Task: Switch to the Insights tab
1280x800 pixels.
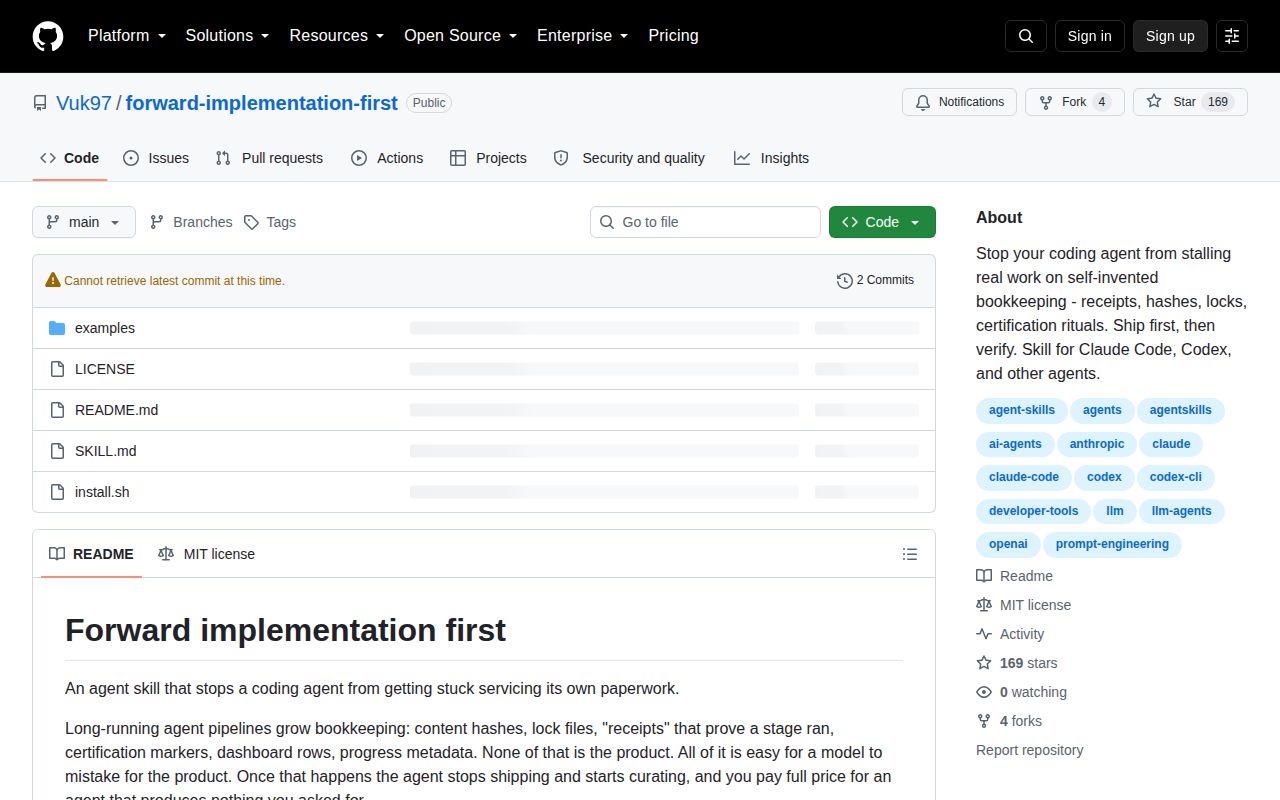Action: (771, 158)
